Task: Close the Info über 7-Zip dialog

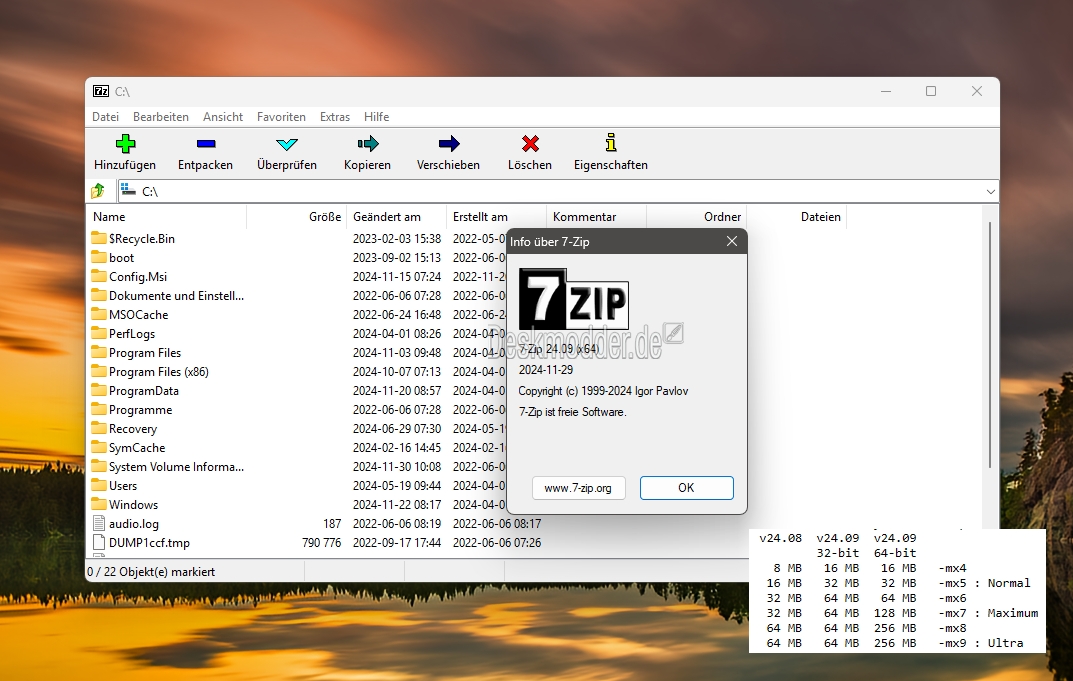Action: tap(732, 241)
